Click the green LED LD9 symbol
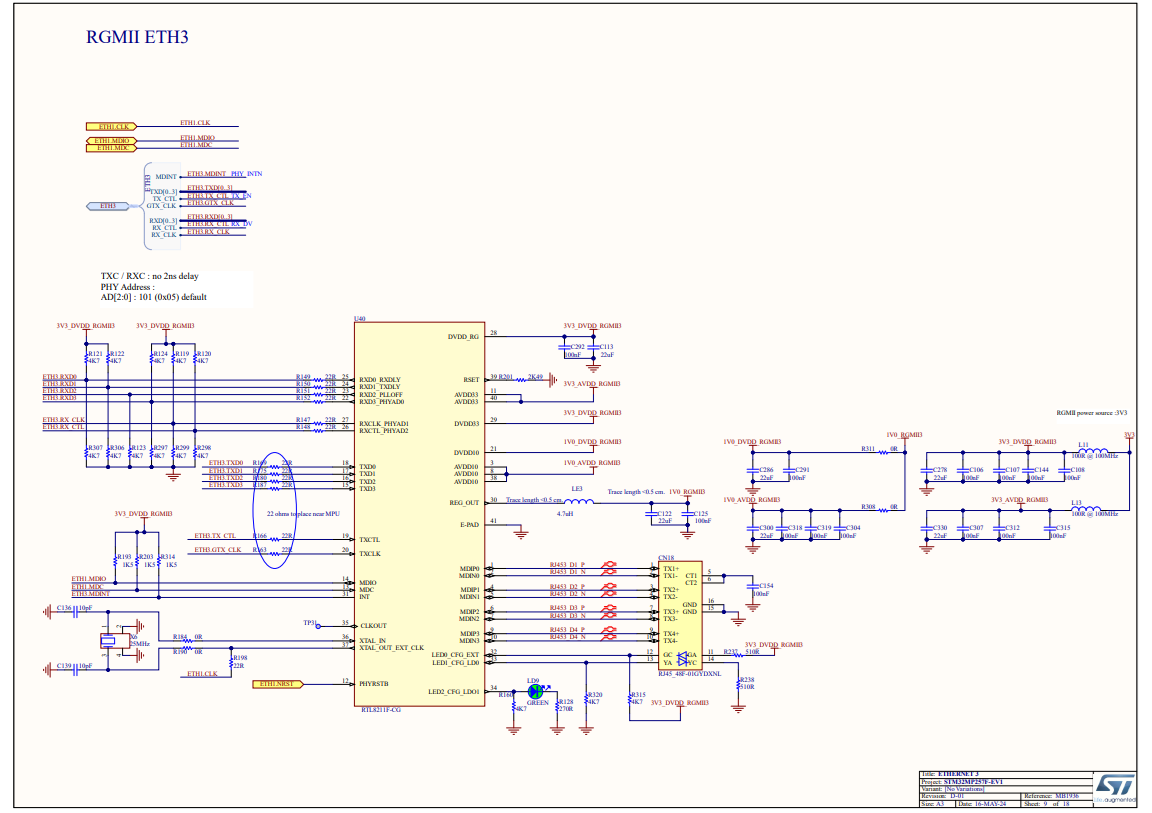The width and height of the screenshot is (1152, 813). (x=536, y=692)
